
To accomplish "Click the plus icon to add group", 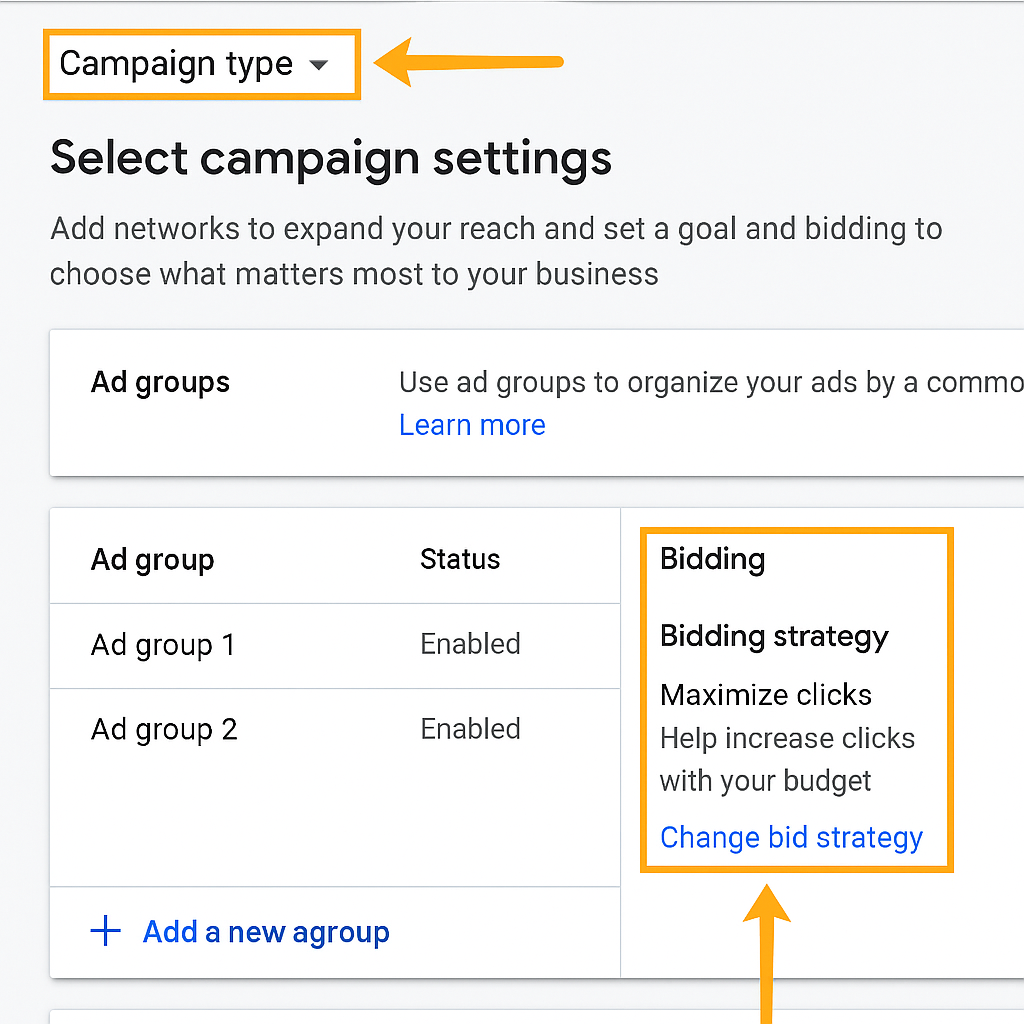I will 105,932.
